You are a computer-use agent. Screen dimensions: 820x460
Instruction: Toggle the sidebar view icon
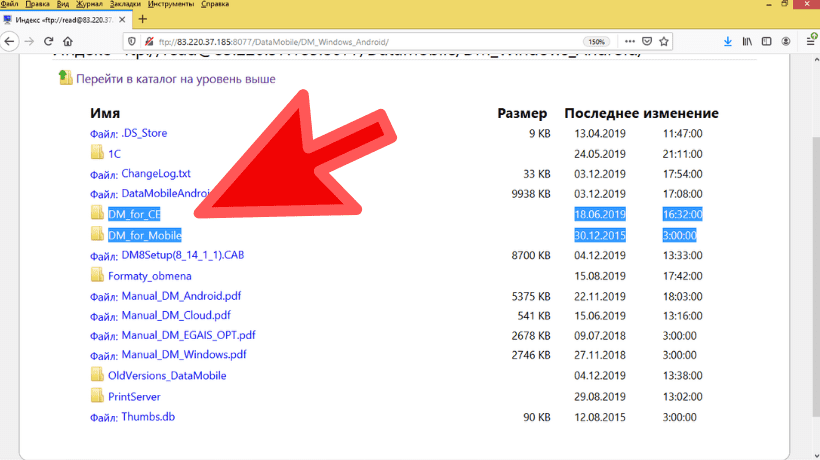coord(766,41)
